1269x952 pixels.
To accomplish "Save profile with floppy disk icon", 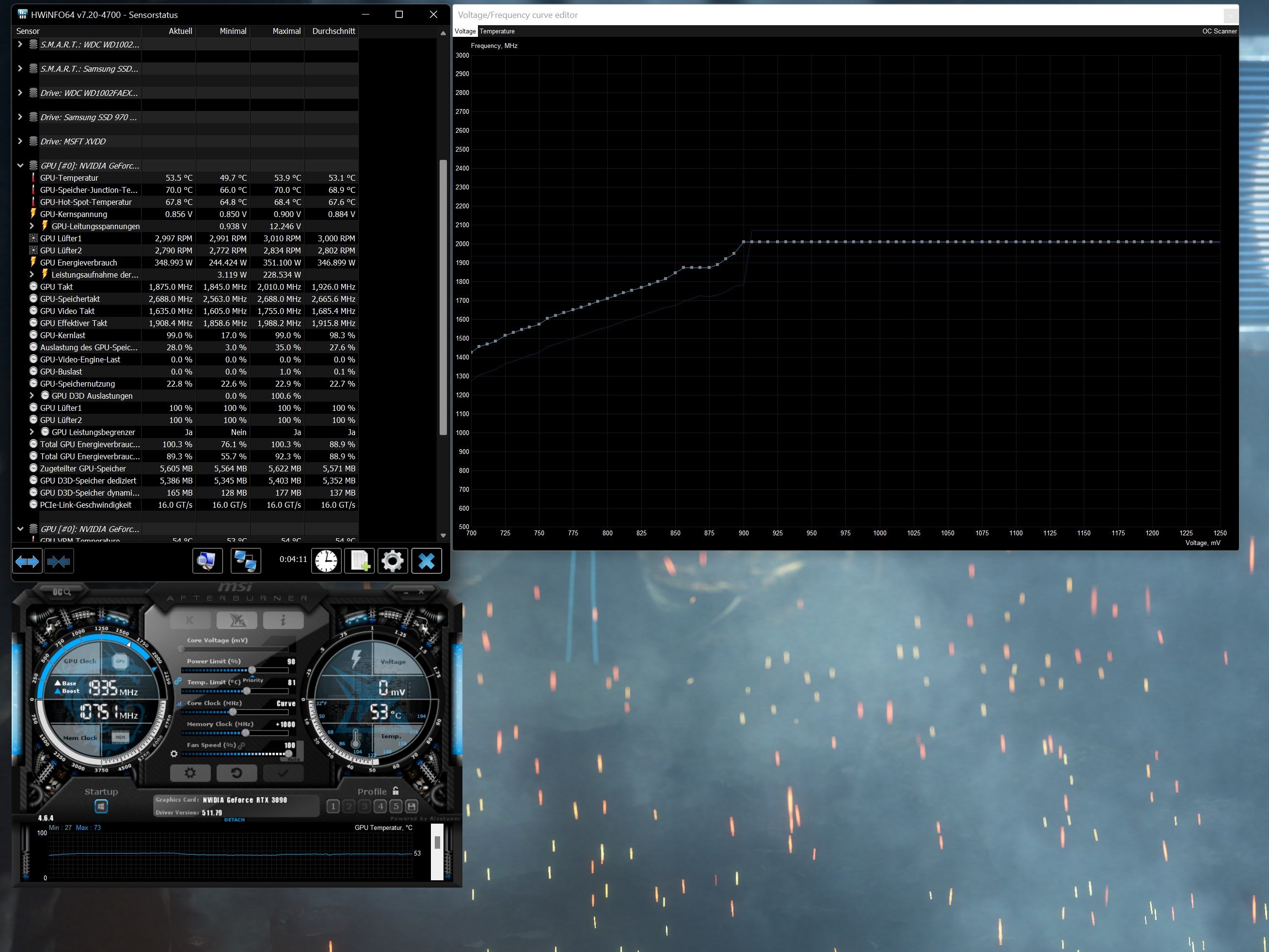I will [x=412, y=806].
